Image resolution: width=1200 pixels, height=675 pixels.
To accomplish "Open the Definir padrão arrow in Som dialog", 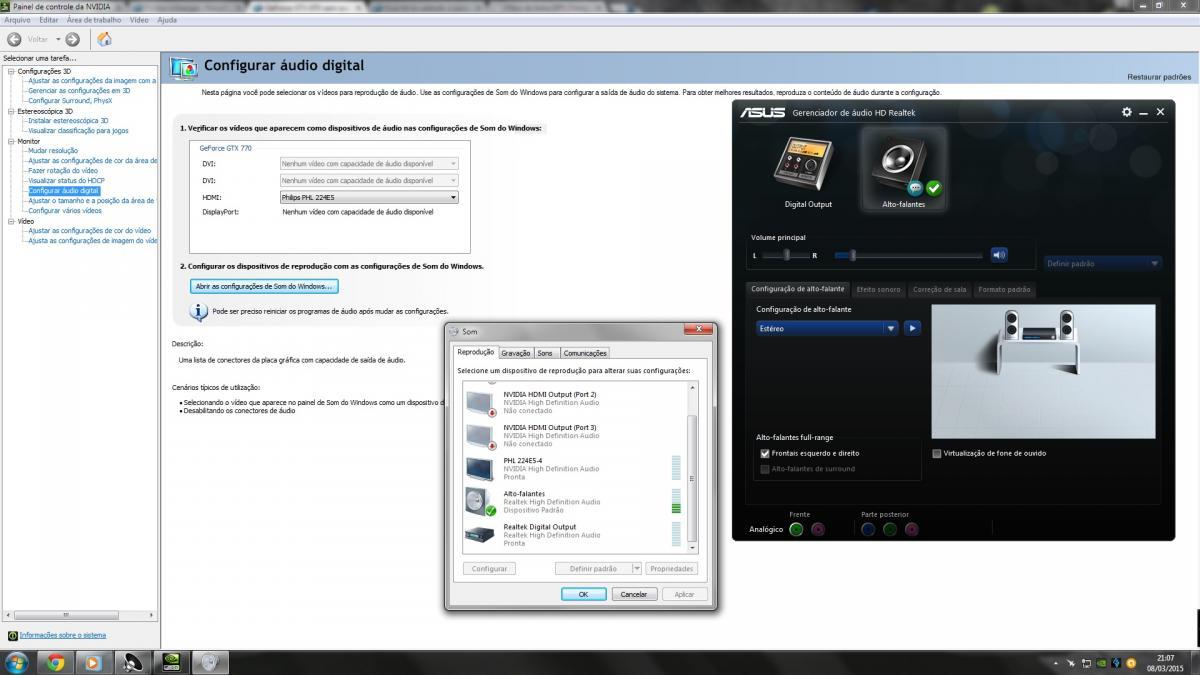I will coord(637,568).
